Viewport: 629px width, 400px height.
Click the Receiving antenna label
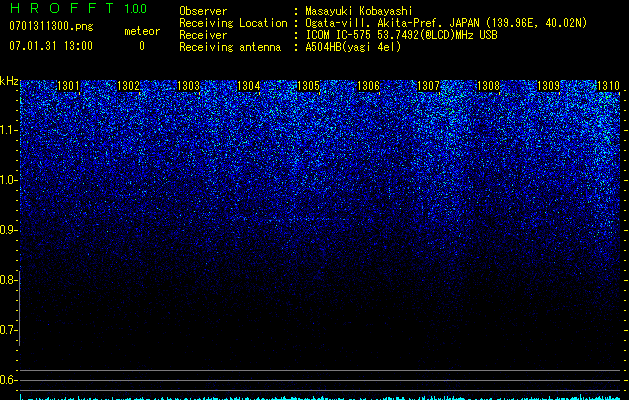pos(230,47)
